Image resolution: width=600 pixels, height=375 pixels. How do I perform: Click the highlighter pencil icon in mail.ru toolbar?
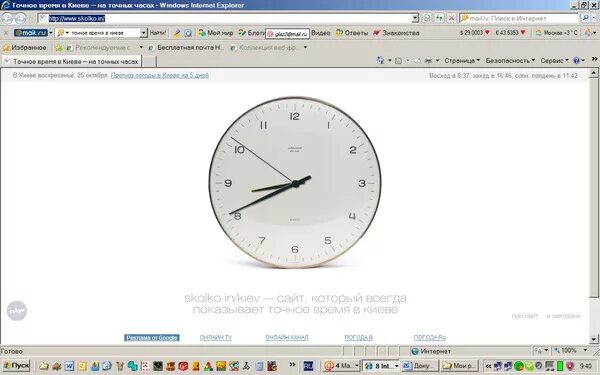177,33
